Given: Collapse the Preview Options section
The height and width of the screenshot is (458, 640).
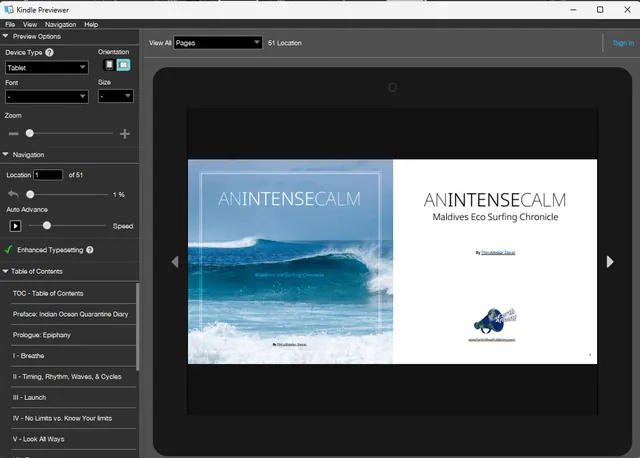Looking at the screenshot, I should click(5, 36).
